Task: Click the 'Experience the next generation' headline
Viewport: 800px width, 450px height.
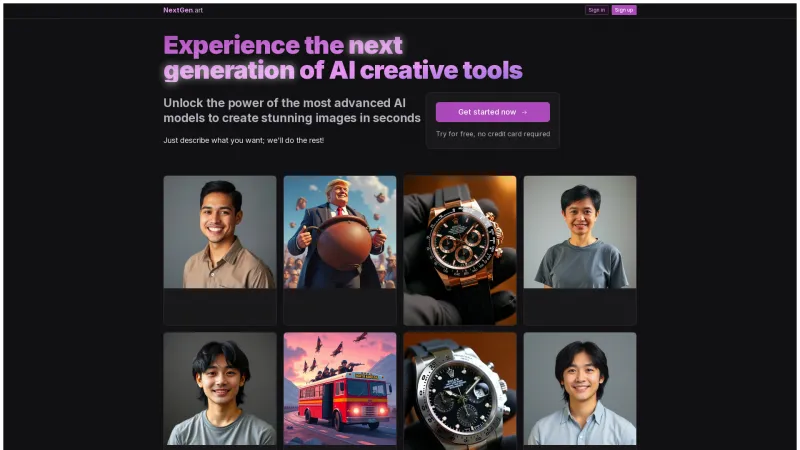Action: (x=343, y=58)
